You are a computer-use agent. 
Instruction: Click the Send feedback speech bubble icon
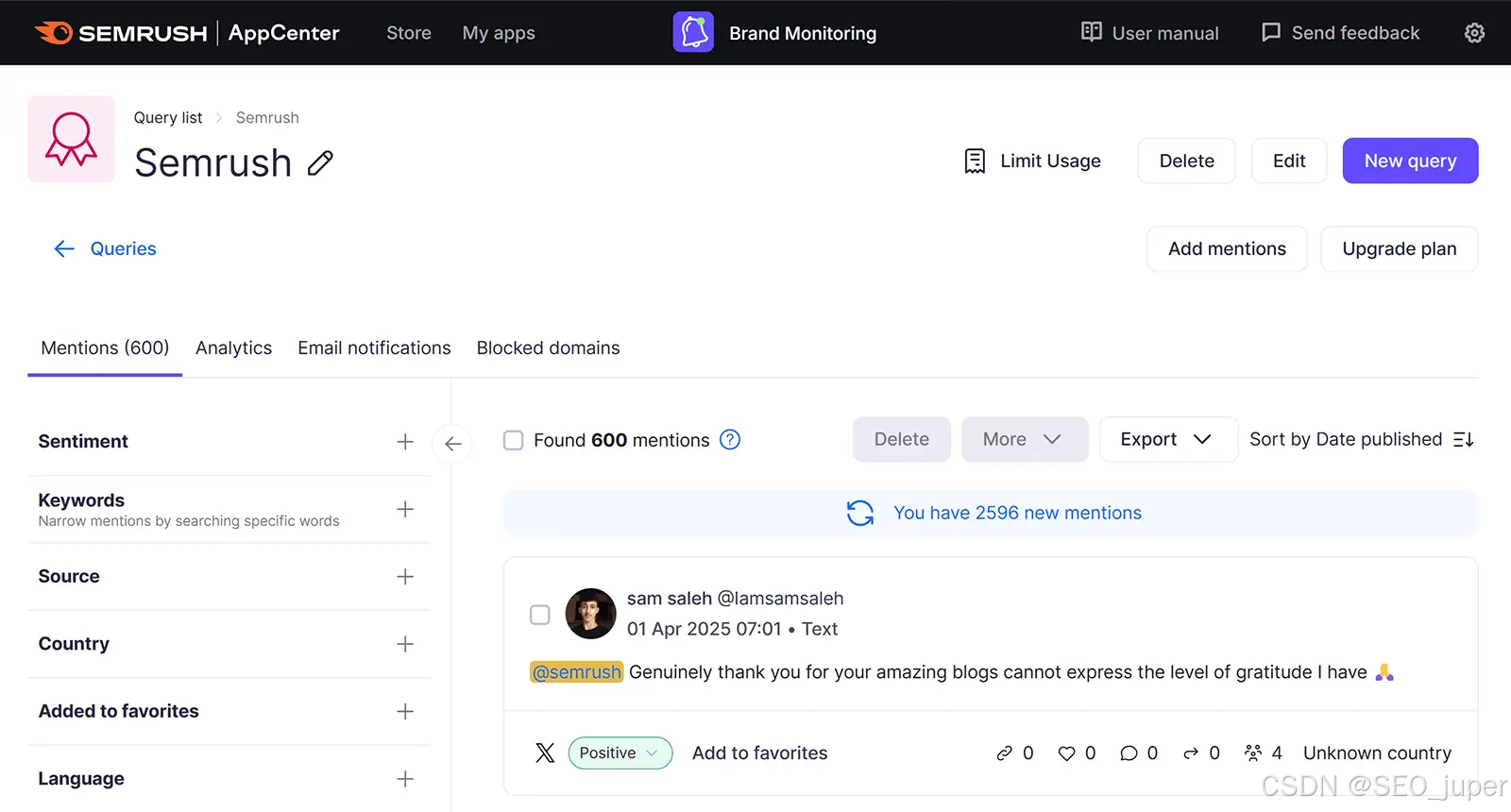coord(1271,32)
